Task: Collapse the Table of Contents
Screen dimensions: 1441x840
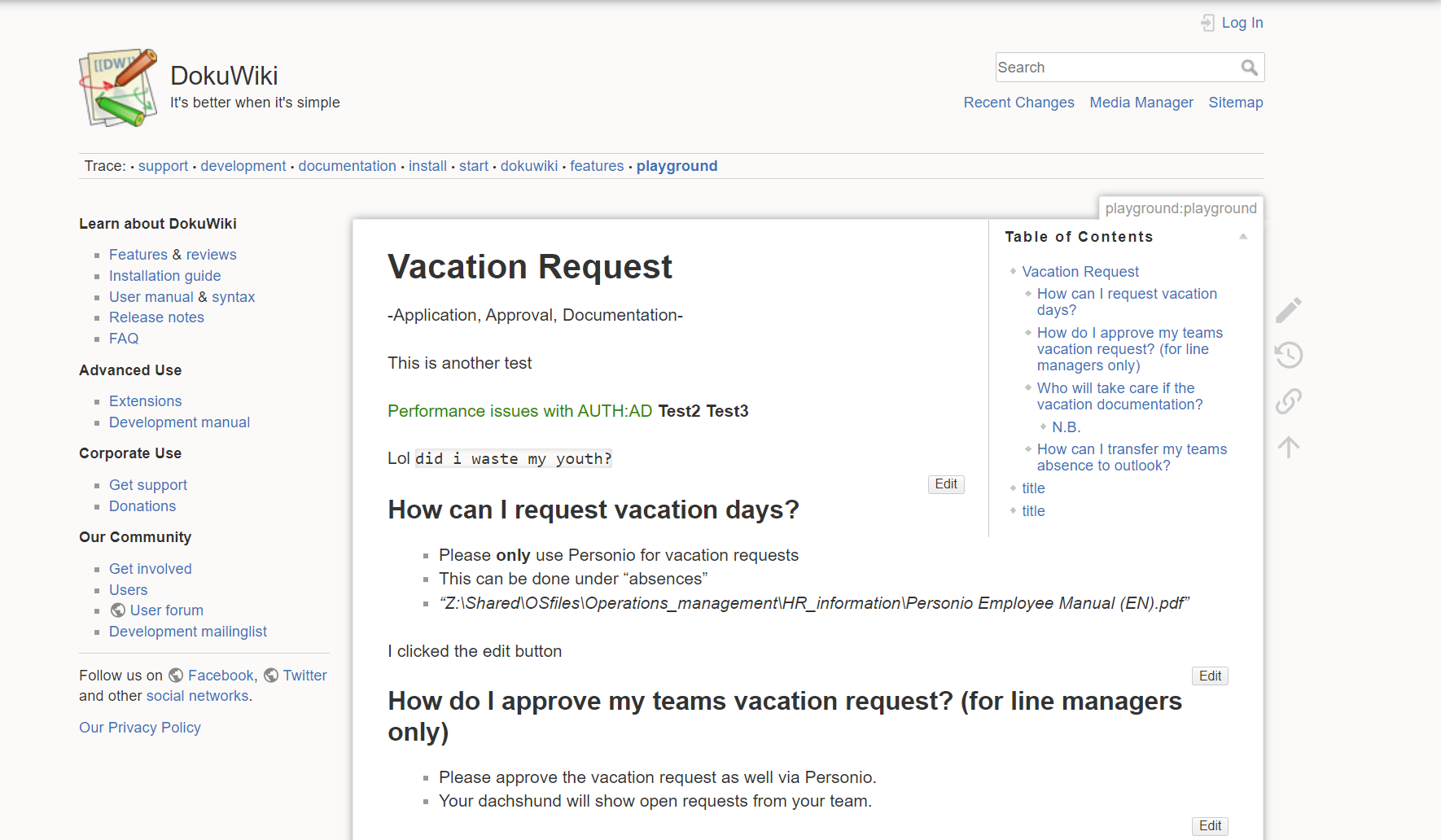Action: (x=1243, y=237)
